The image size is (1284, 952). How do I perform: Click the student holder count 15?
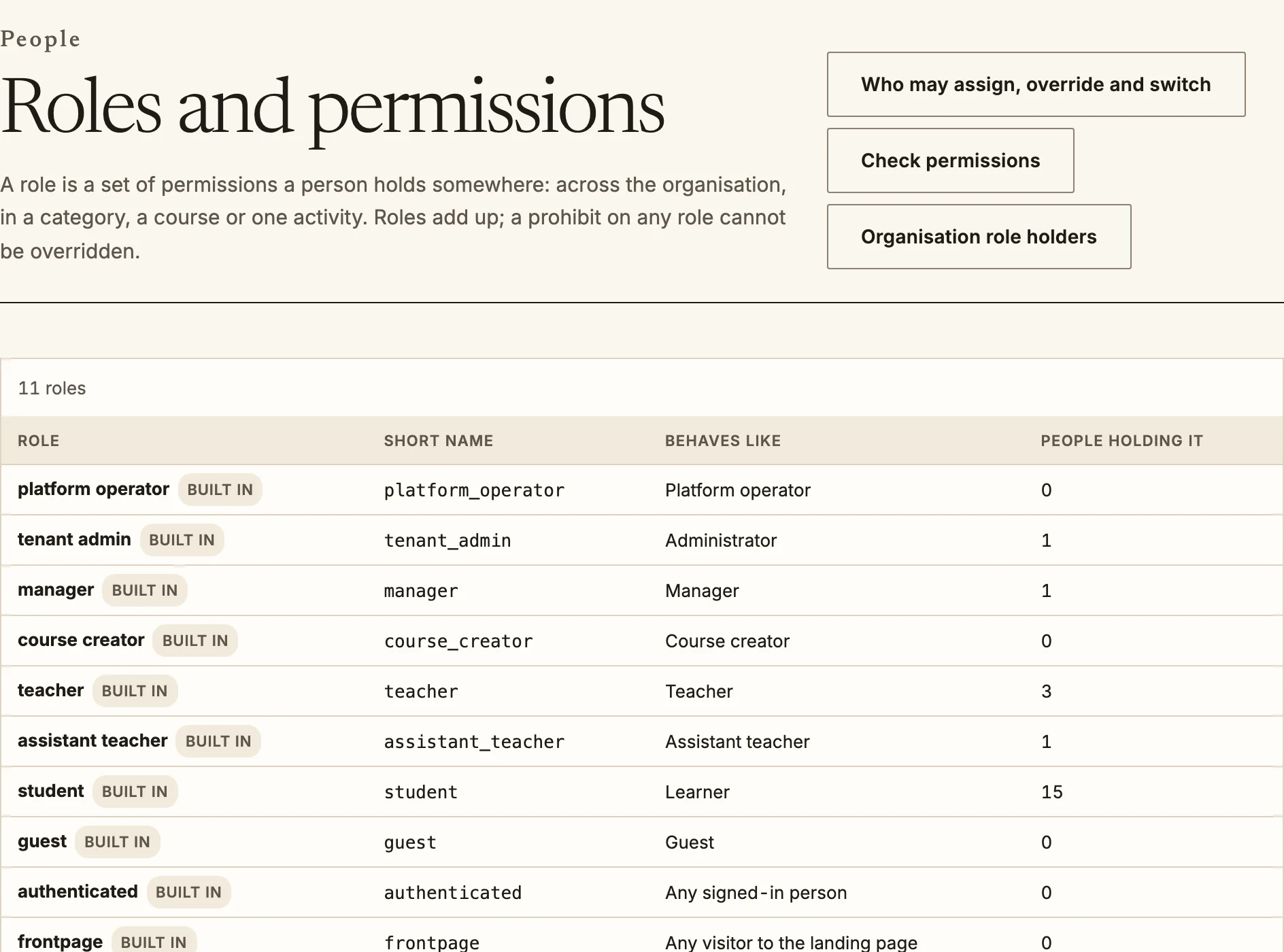pos(1051,792)
